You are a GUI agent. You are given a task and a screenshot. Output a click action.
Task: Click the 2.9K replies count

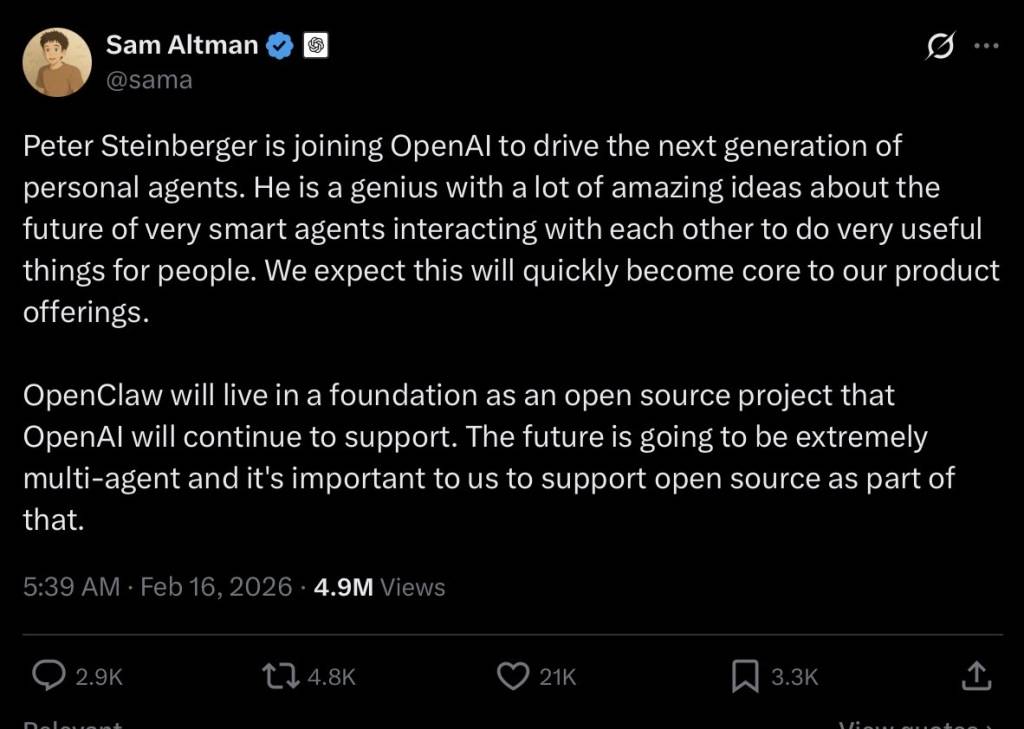coord(100,676)
